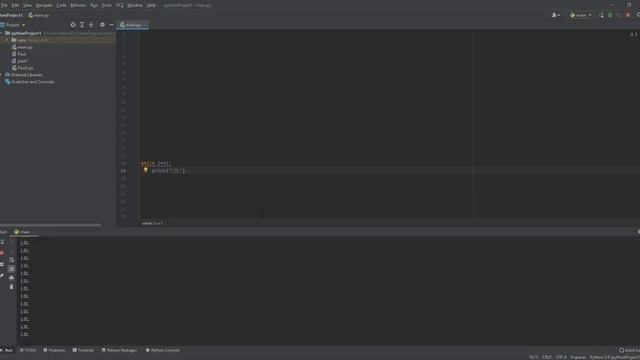The image size is (640, 360).
Task: Open the Navigate menu
Action: [44, 5]
